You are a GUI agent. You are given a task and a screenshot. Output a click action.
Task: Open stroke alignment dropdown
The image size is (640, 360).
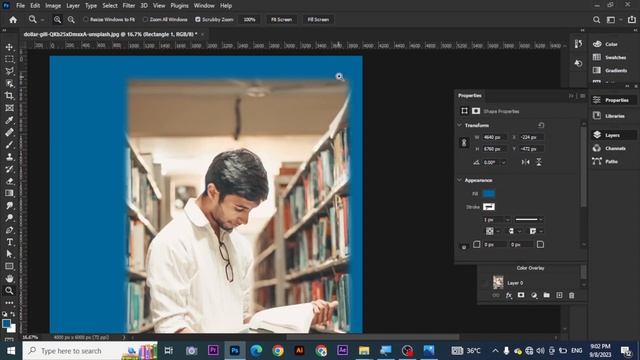click(x=493, y=231)
